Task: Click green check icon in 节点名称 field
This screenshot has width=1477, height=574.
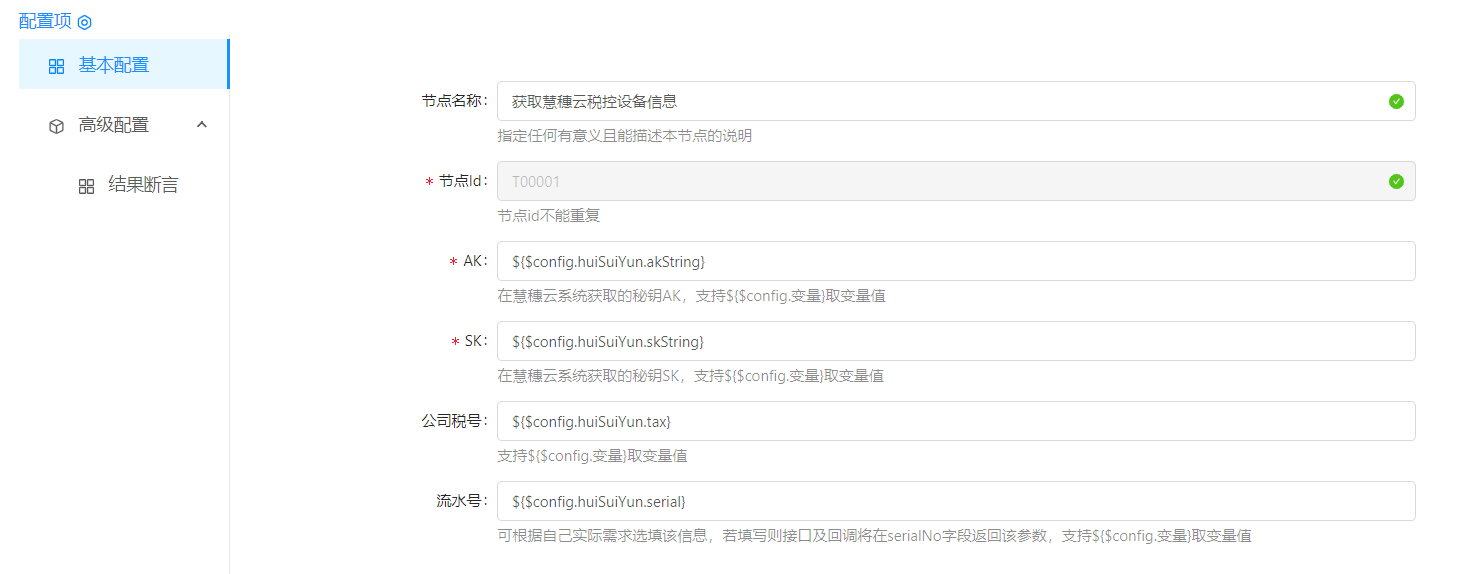Action: point(1396,101)
